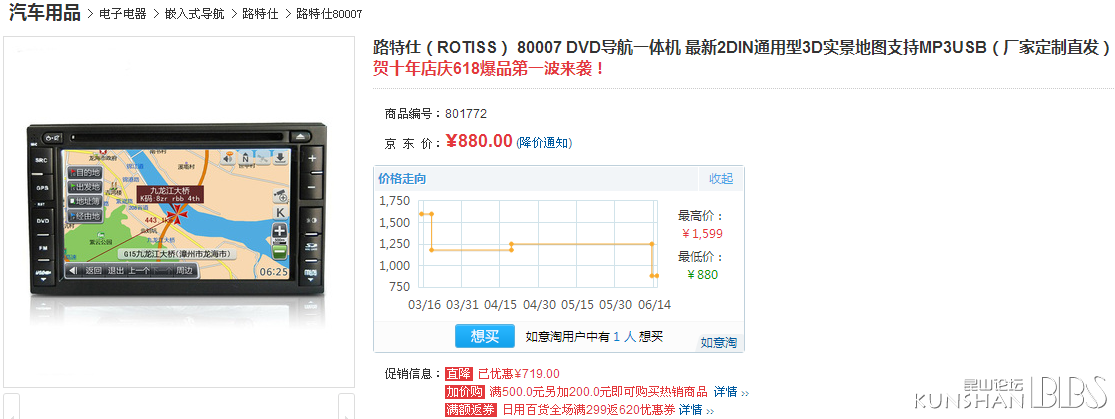
Task: Click the 1 人 interested users count
Action: 624,336
